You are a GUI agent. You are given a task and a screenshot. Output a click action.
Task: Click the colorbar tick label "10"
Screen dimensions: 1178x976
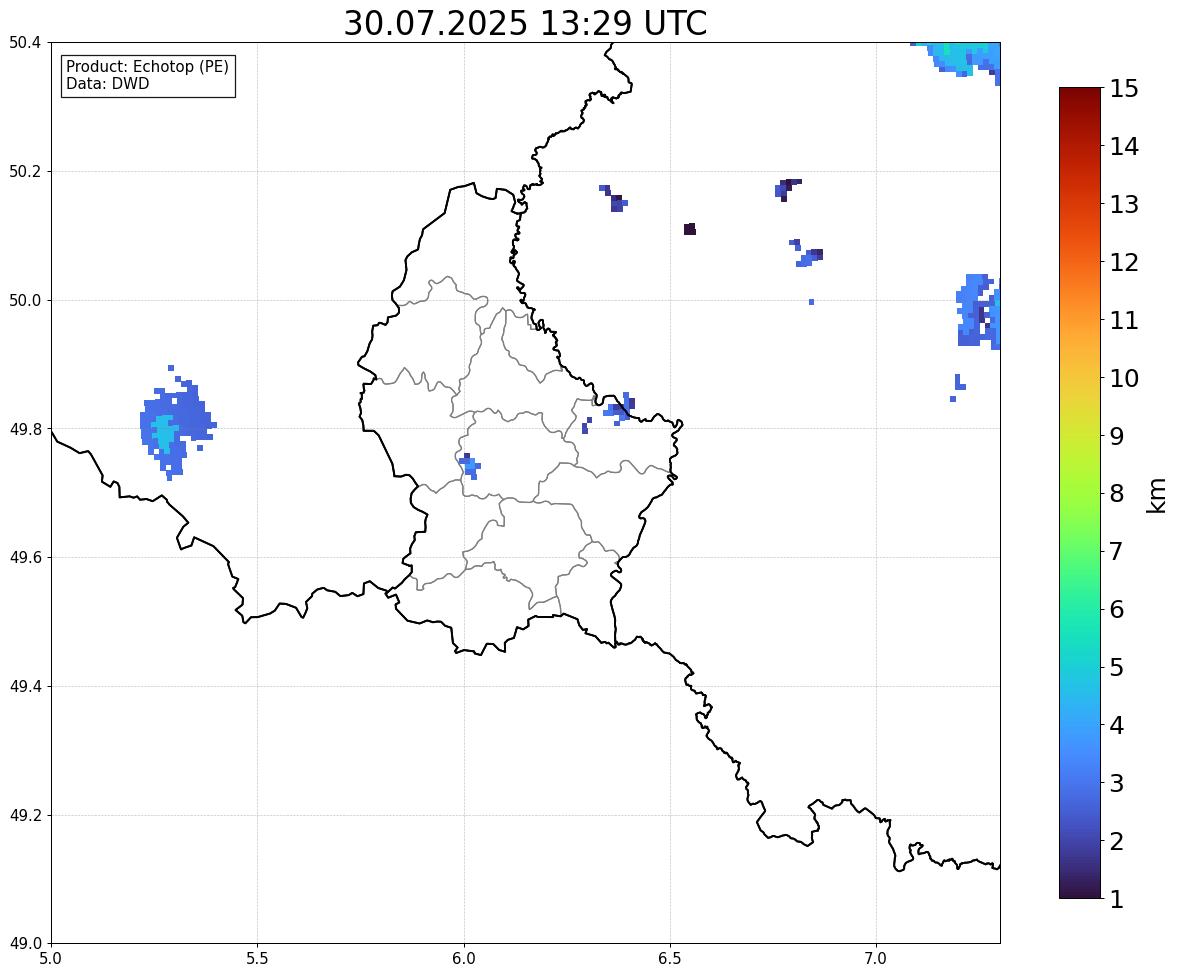tap(1124, 378)
